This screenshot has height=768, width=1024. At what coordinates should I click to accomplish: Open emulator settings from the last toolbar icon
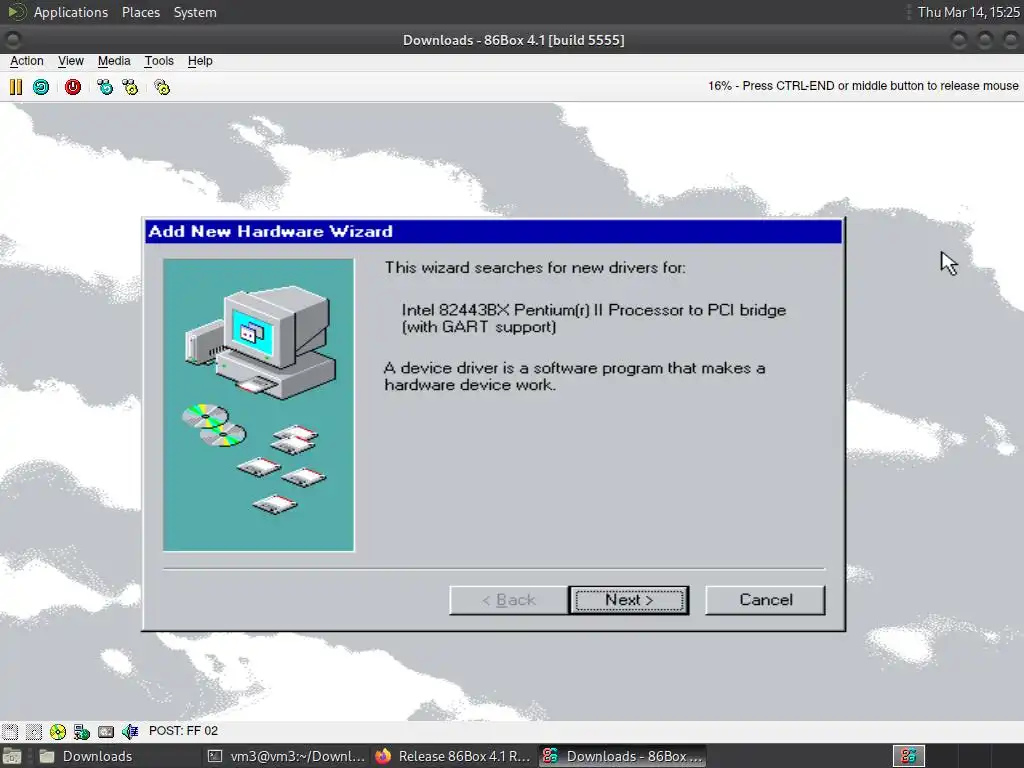click(x=162, y=87)
